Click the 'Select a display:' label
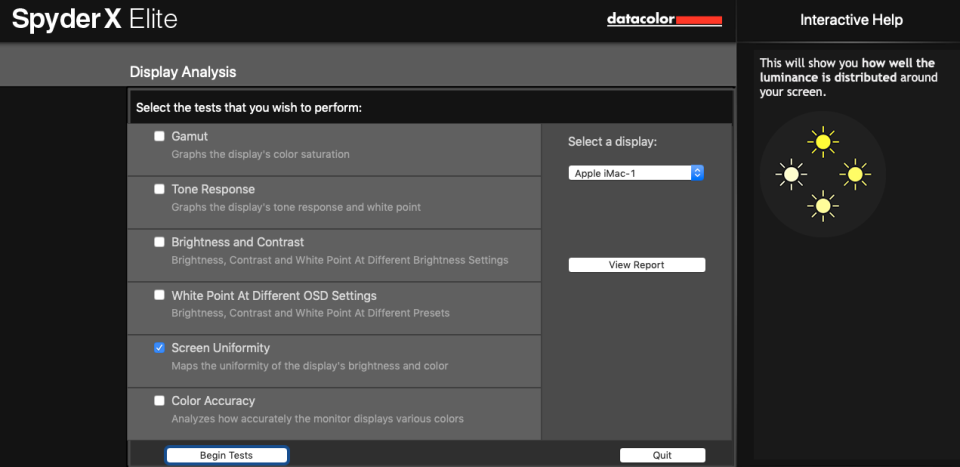 612,142
